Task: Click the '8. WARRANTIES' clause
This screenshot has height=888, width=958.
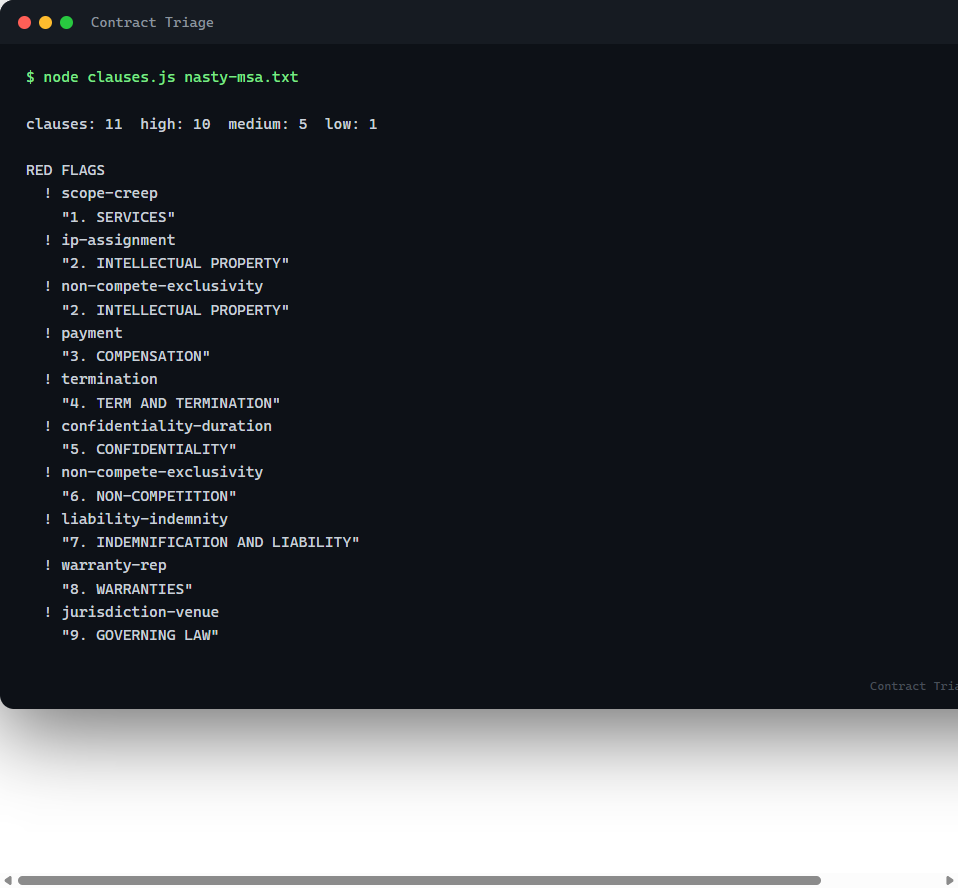Action: point(126,589)
